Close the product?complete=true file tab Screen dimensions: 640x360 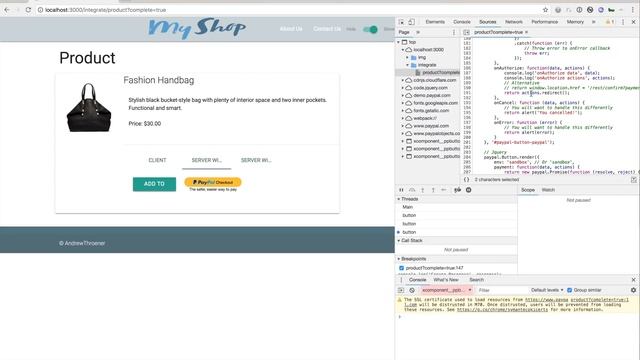527,32
